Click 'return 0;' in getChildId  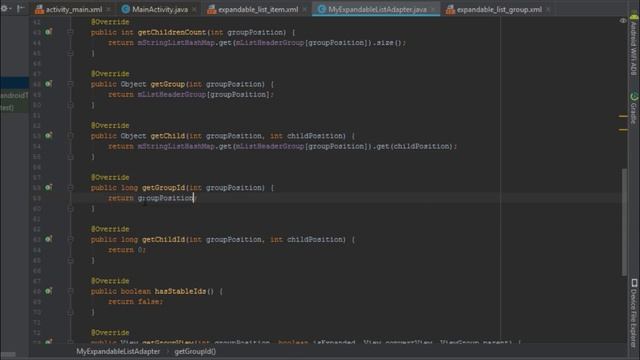[127, 250]
